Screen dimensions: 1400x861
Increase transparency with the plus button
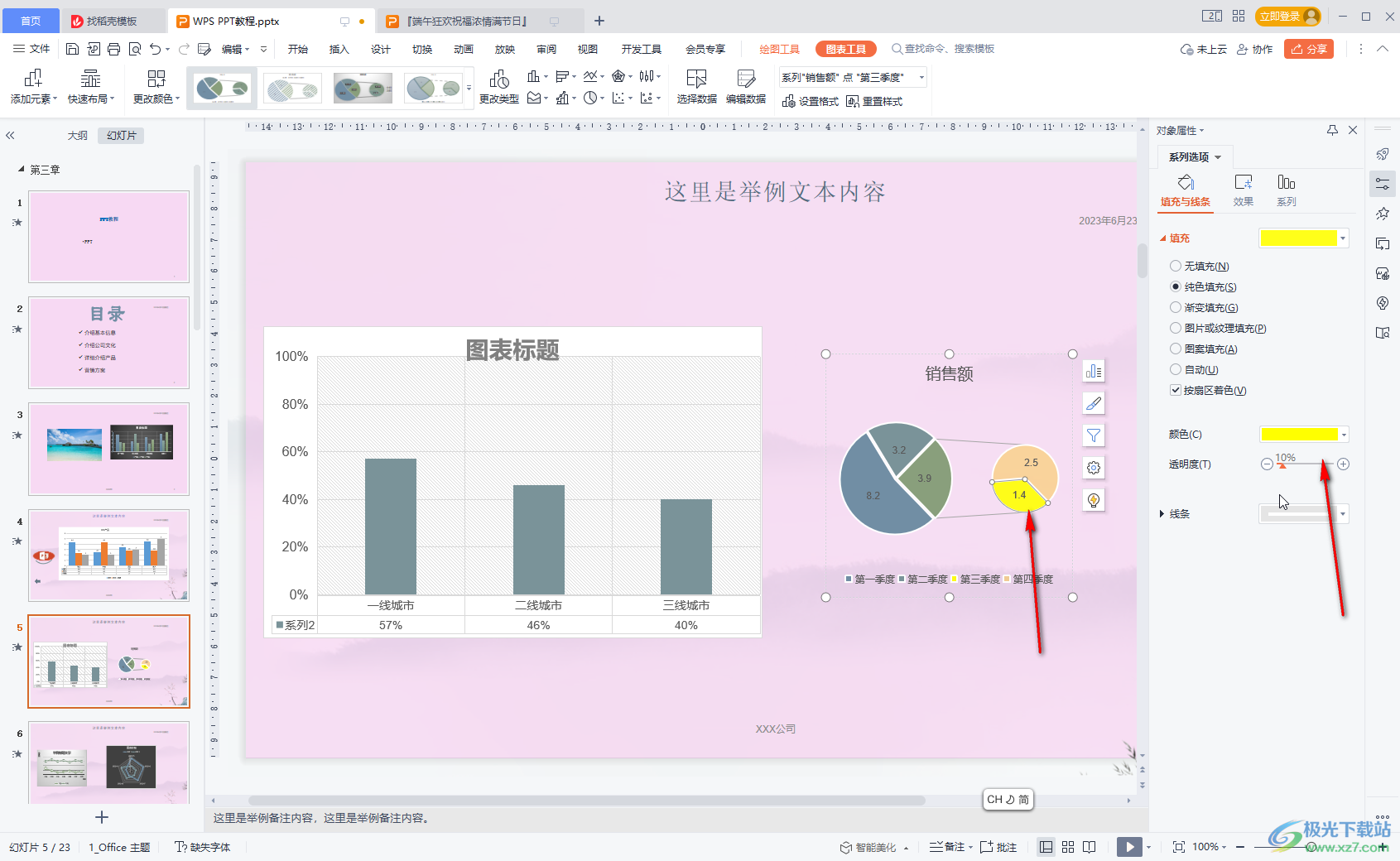point(1344,464)
